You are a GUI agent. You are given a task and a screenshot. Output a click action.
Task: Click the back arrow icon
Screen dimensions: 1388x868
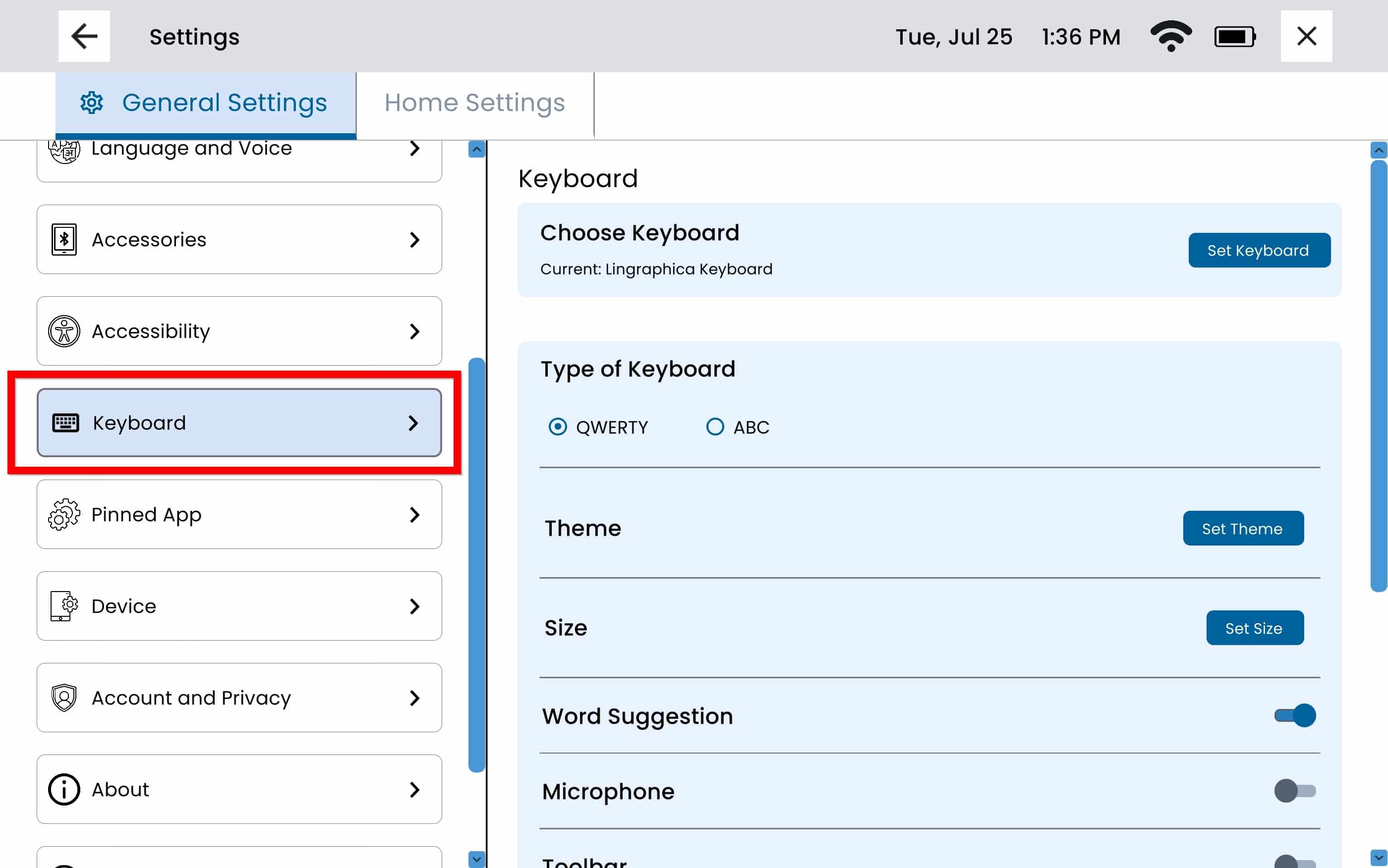84,36
